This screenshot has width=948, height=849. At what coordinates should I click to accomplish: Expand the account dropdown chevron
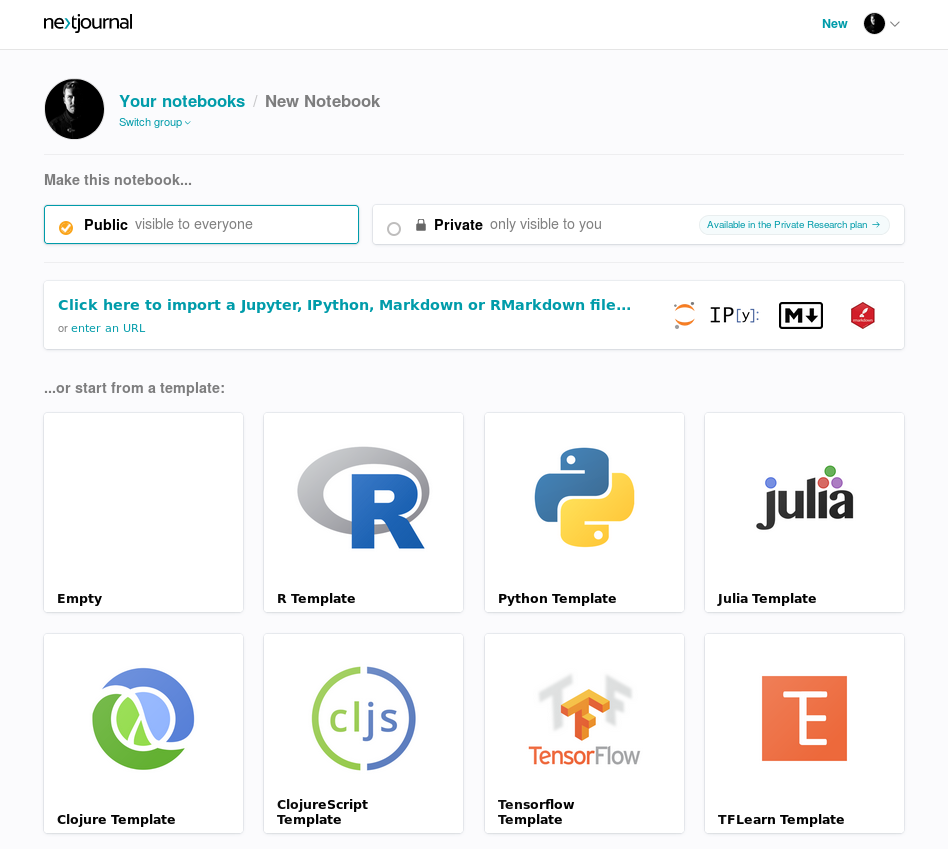pyautogui.click(x=895, y=24)
